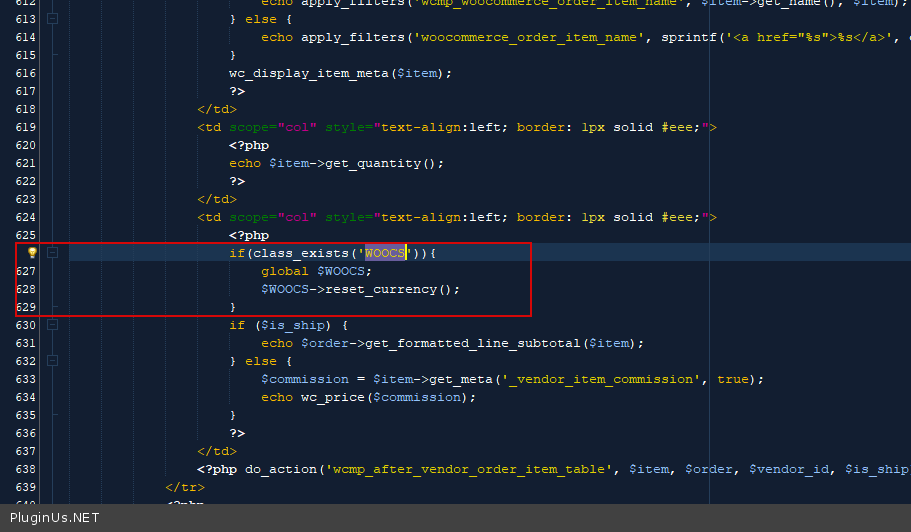Select line number 638 in gutter
This screenshot has width=911, height=532.
click(x=26, y=469)
